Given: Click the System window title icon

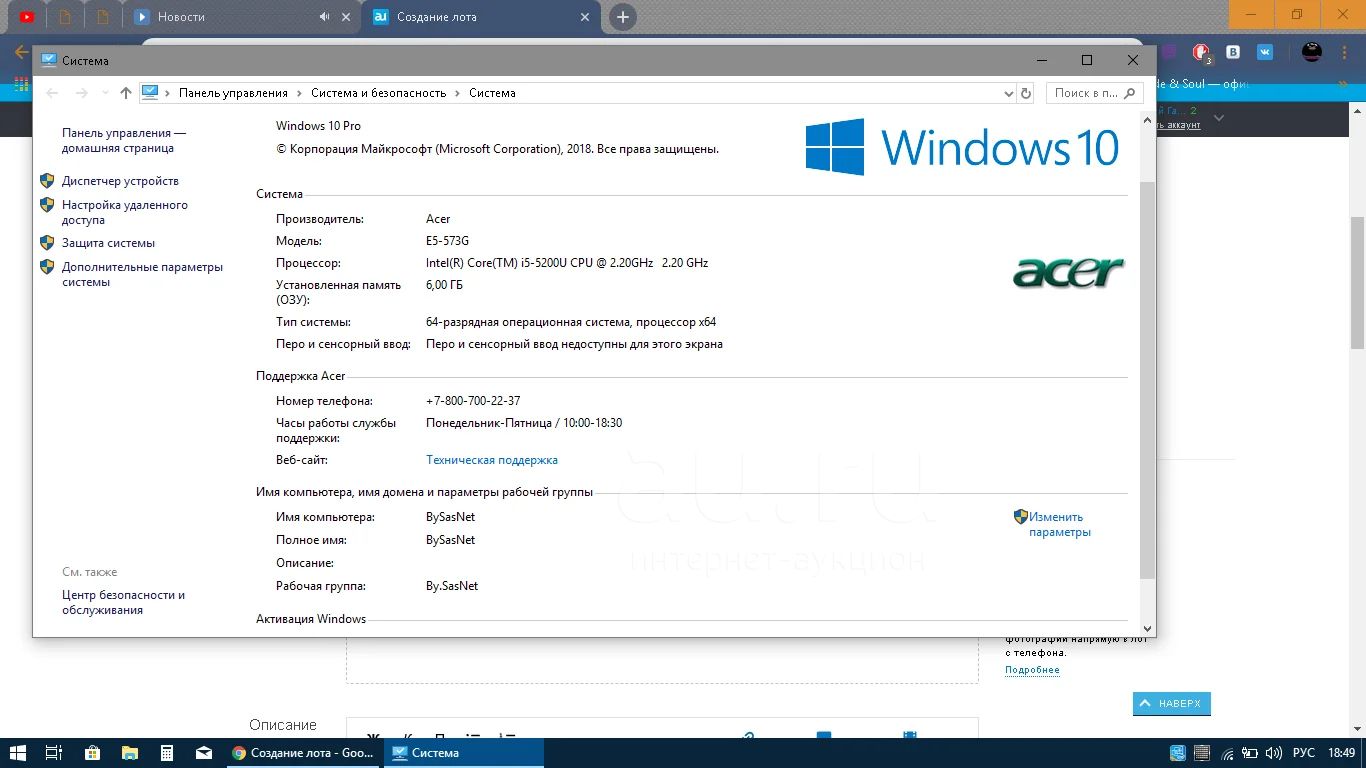Looking at the screenshot, I should (x=48, y=60).
